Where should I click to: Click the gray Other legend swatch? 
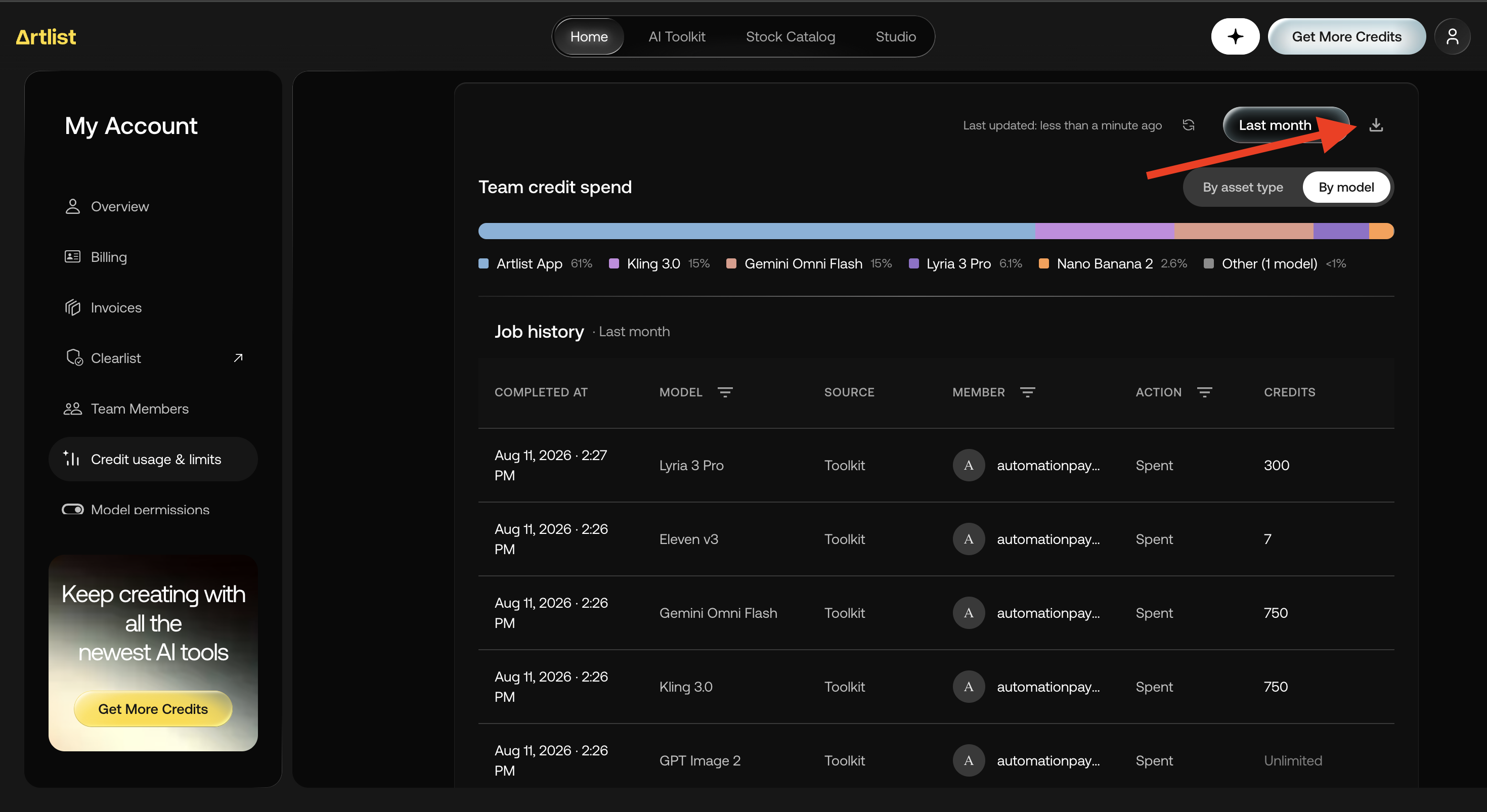coord(1208,264)
